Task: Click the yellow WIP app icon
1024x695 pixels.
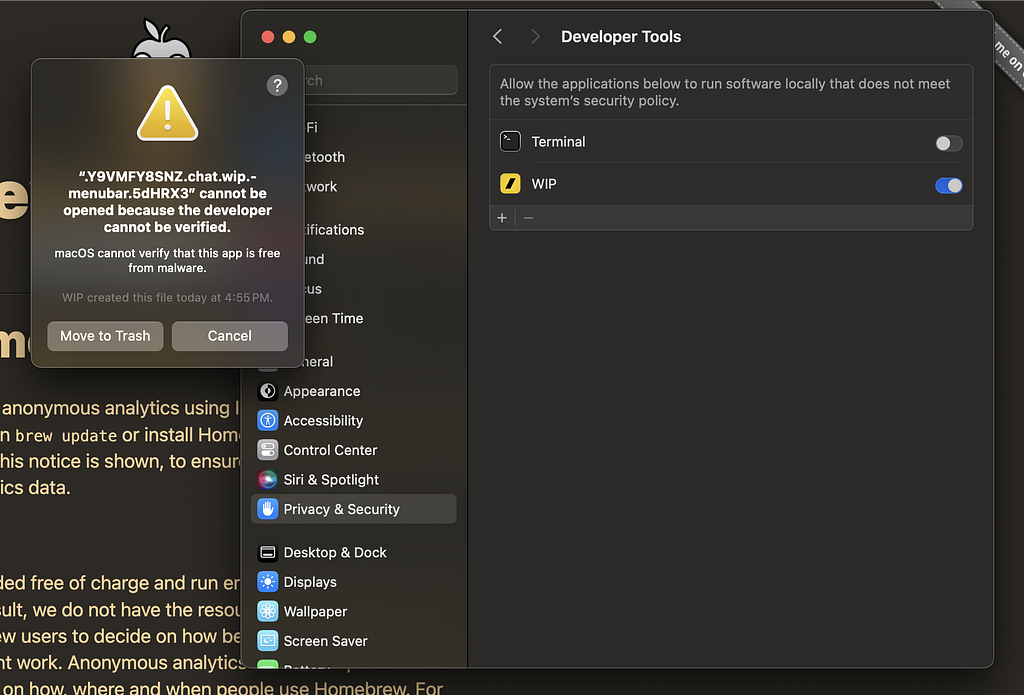Action: 511,185
